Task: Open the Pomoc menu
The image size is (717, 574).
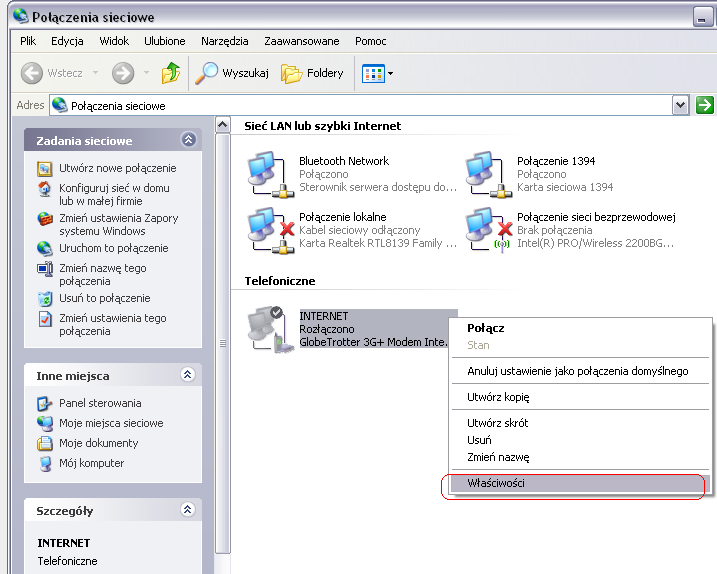Action: [371, 41]
